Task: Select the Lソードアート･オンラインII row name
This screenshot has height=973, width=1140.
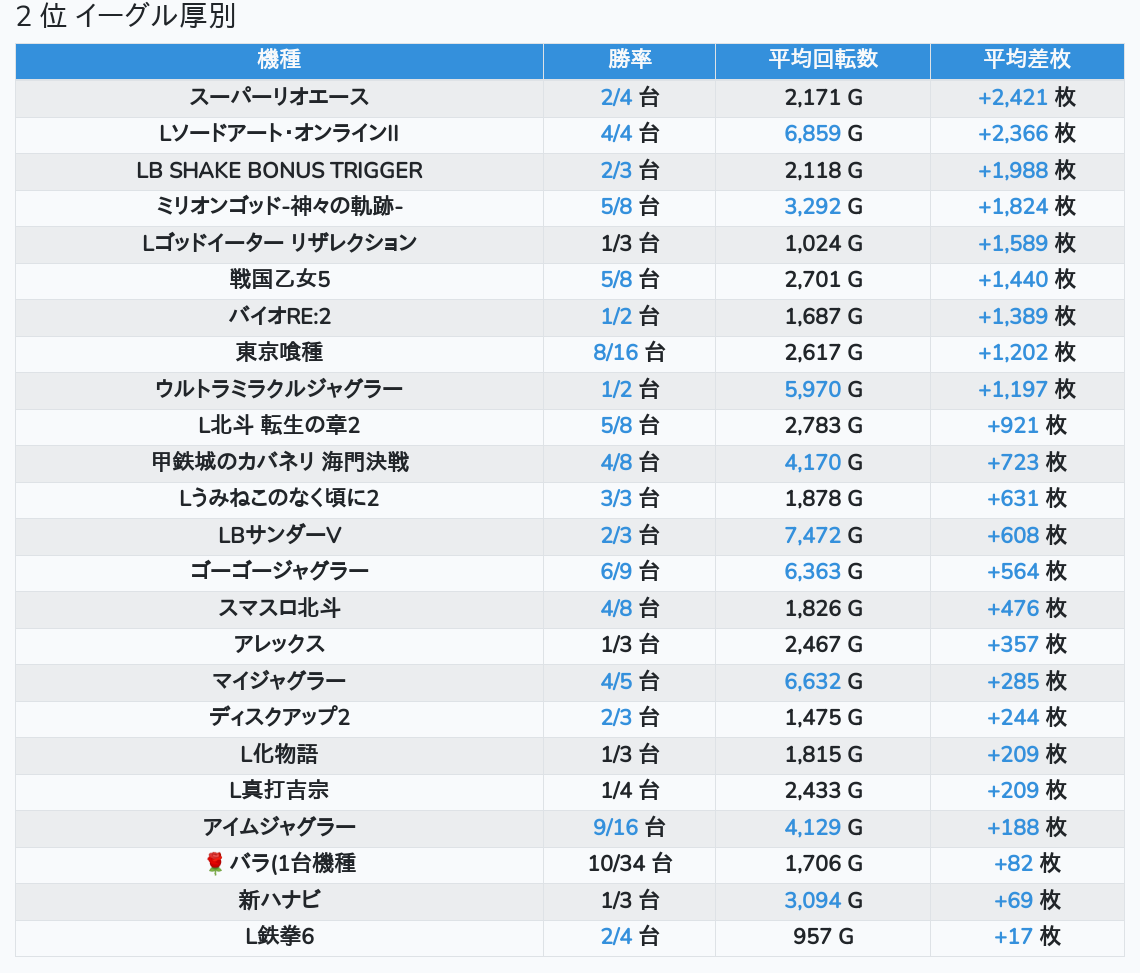Action: click(x=279, y=134)
